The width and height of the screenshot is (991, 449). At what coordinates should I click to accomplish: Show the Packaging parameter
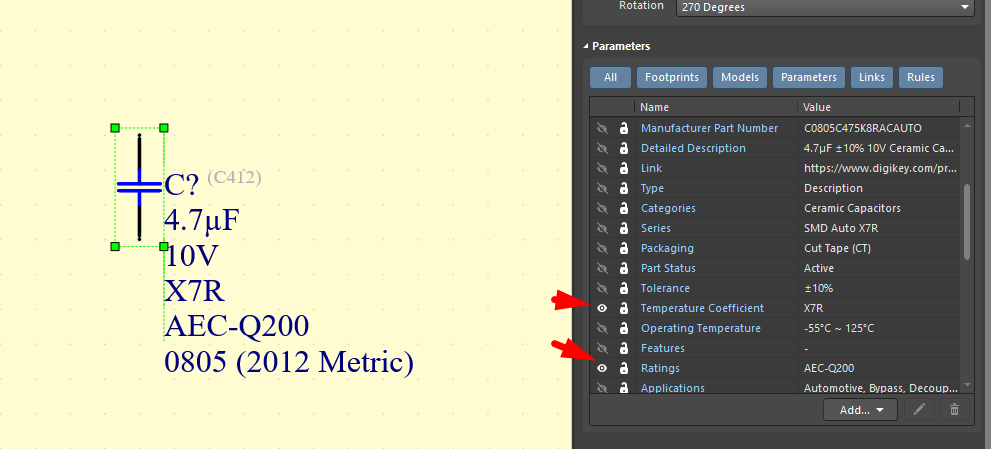pos(602,249)
